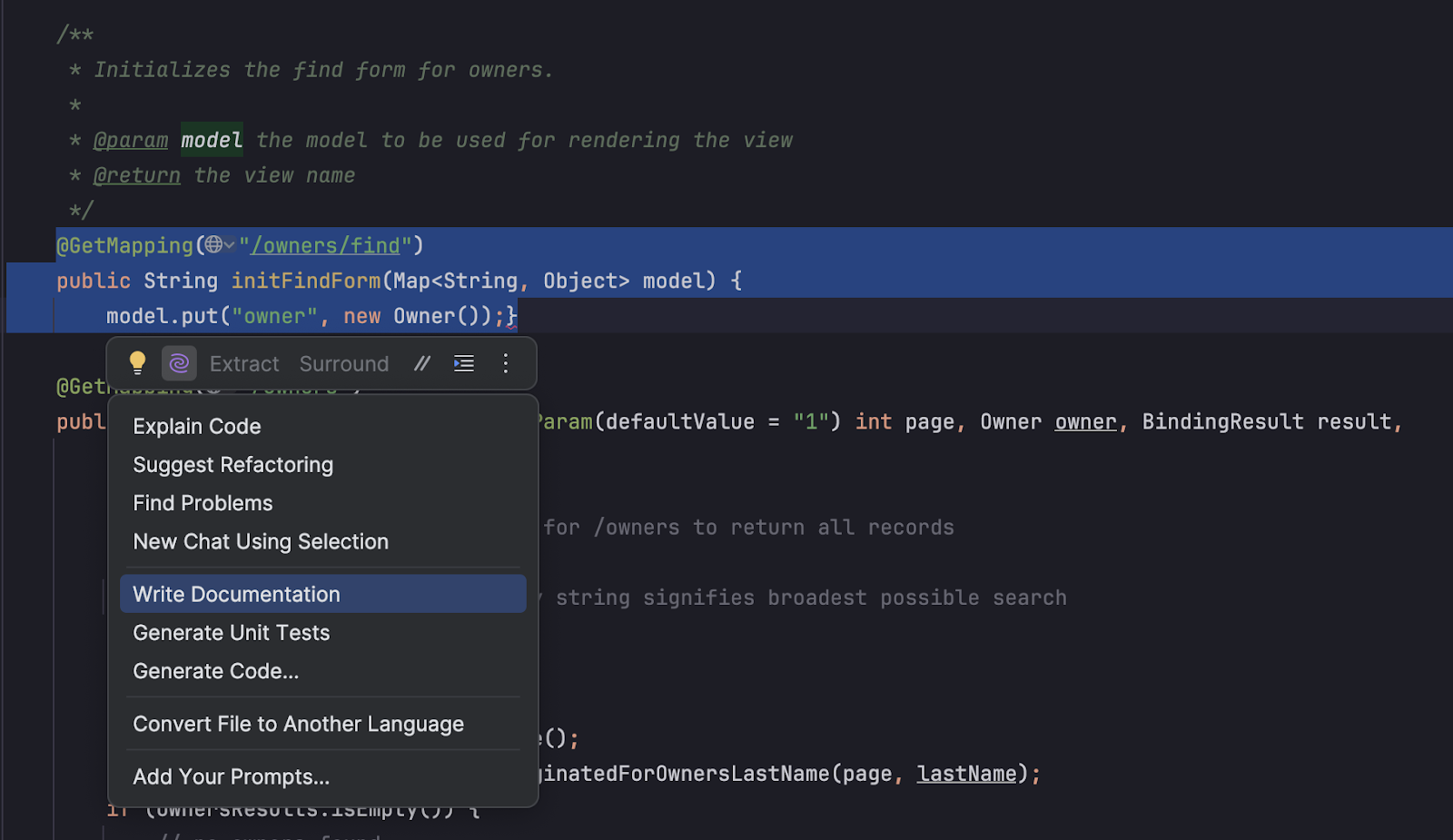
Task: Click the @GetMapping annotation on owners/find
Action: click(125, 246)
